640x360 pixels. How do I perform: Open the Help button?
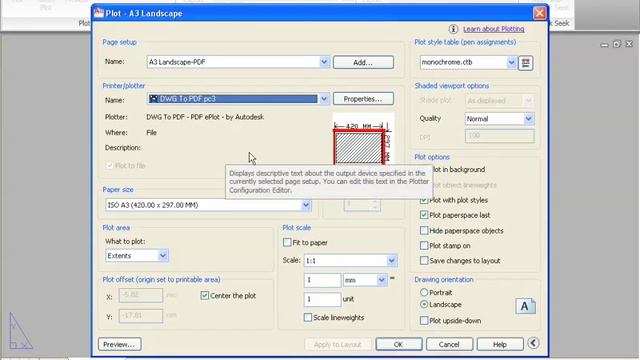(x=500, y=344)
